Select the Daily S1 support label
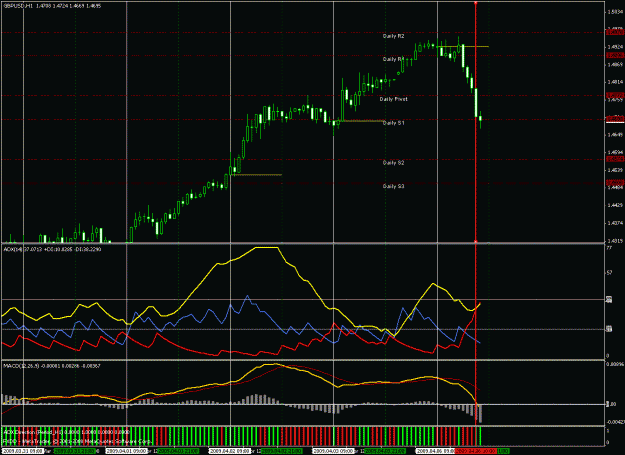625x455 pixels. tap(393, 123)
